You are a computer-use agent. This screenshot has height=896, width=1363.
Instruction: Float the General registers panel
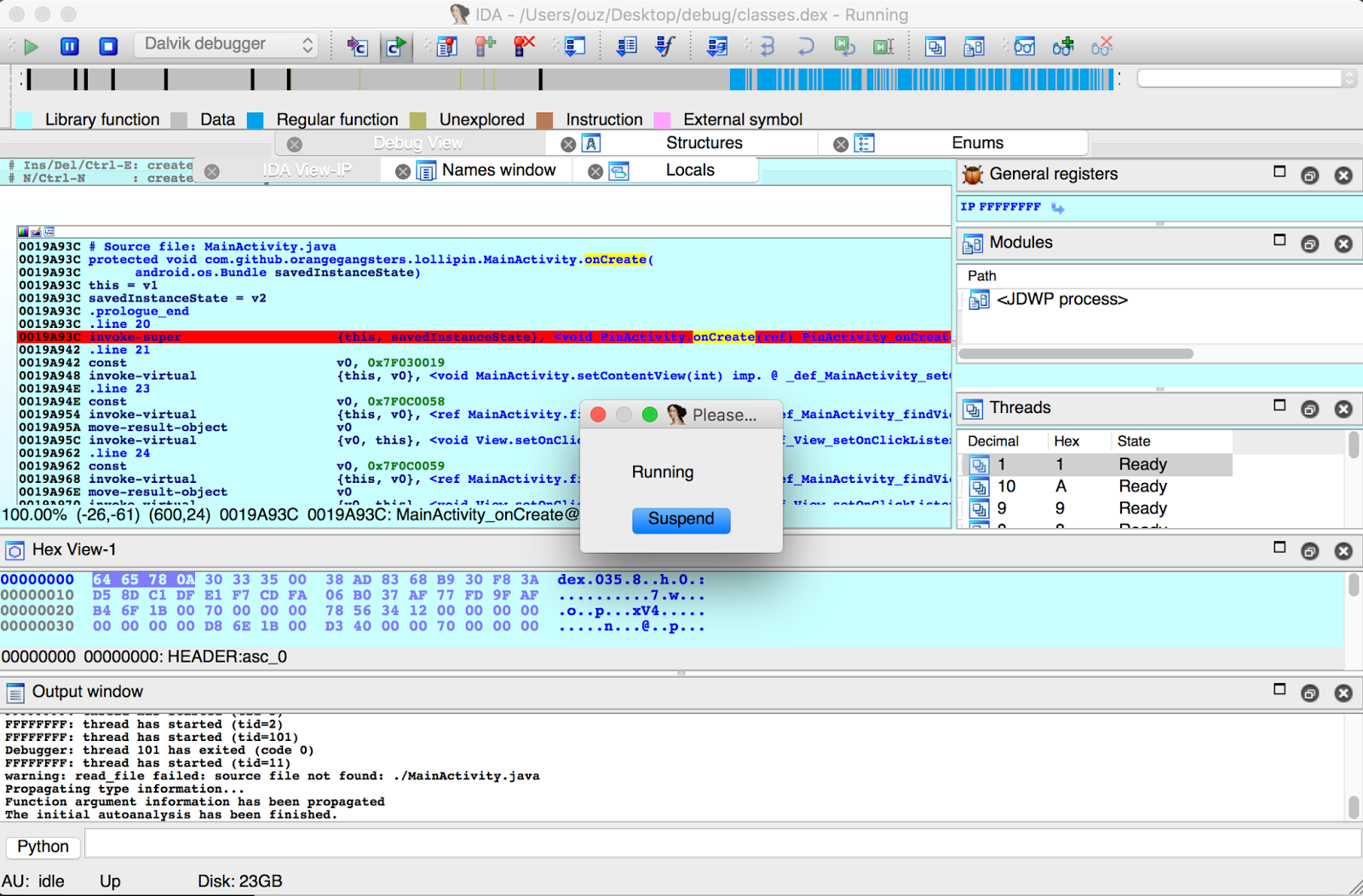point(1309,175)
